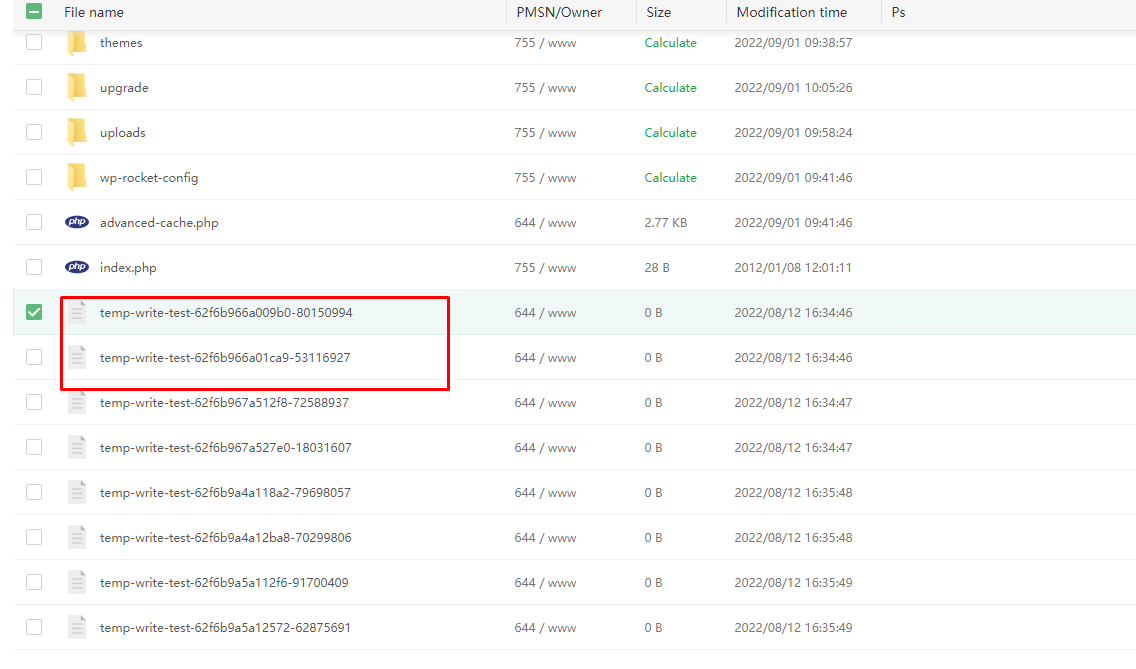Screen dimensions: 1136x669
Task: Click Calculate for the wp-rocket-config folder
Action: [670, 177]
